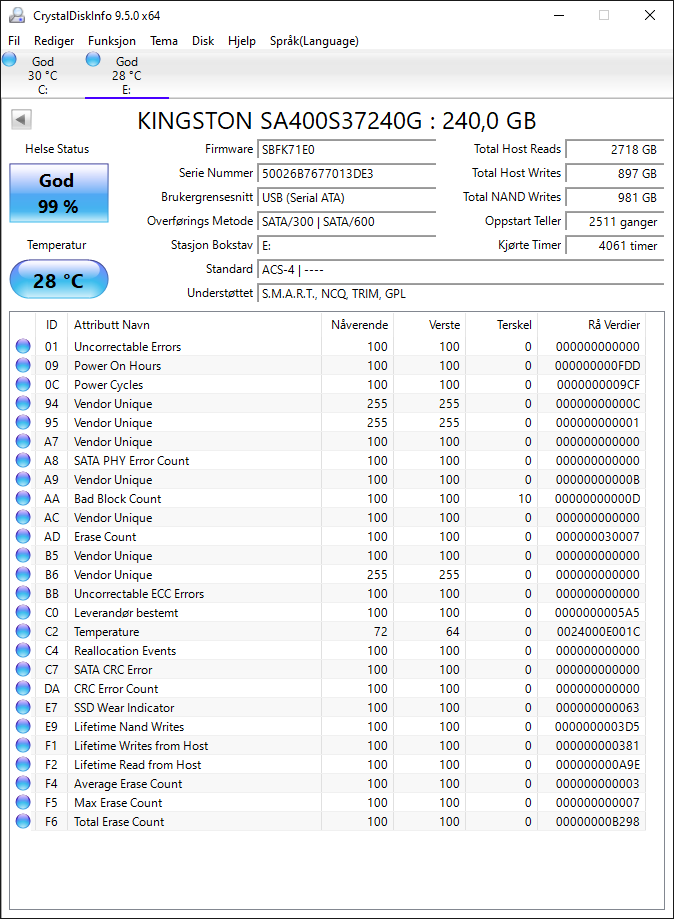The image size is (674, 919).
Task: Click the Nåverende column header
Action: point(358,325)
